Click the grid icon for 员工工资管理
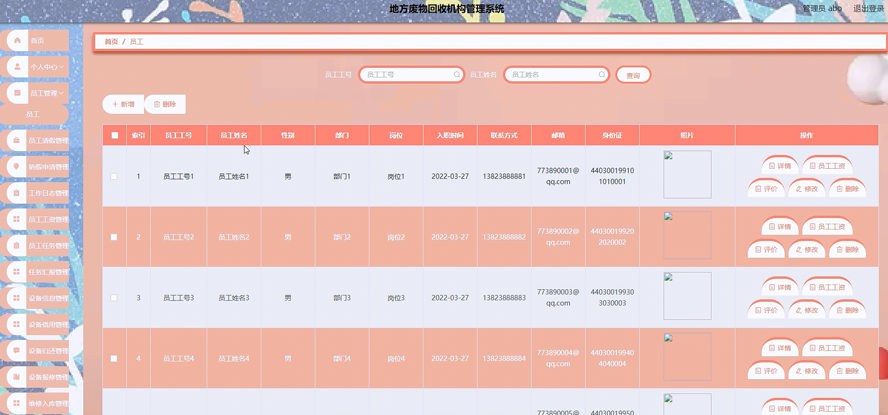 17,219
